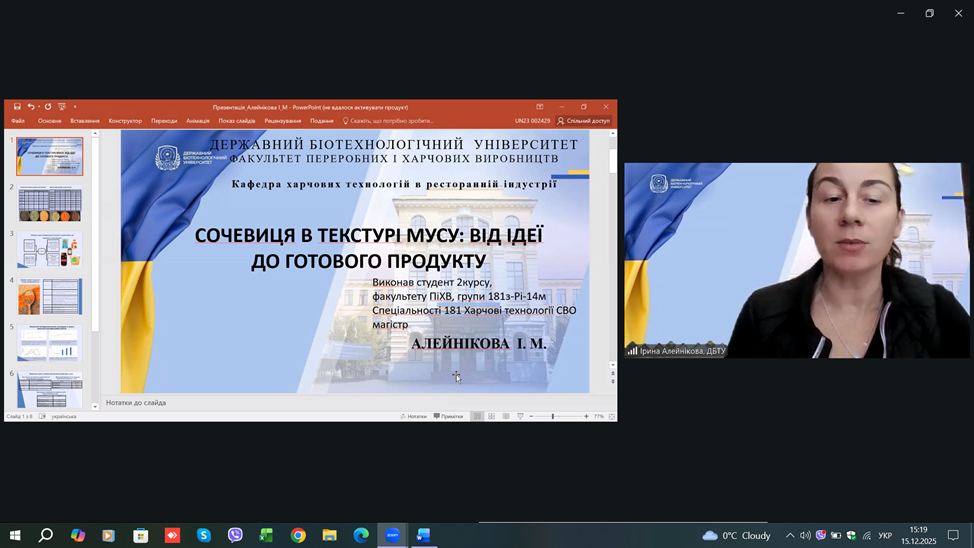Click the Undo arrow in quick access toolbar
This screenshot has width=974, height=548.
[32, 107]
